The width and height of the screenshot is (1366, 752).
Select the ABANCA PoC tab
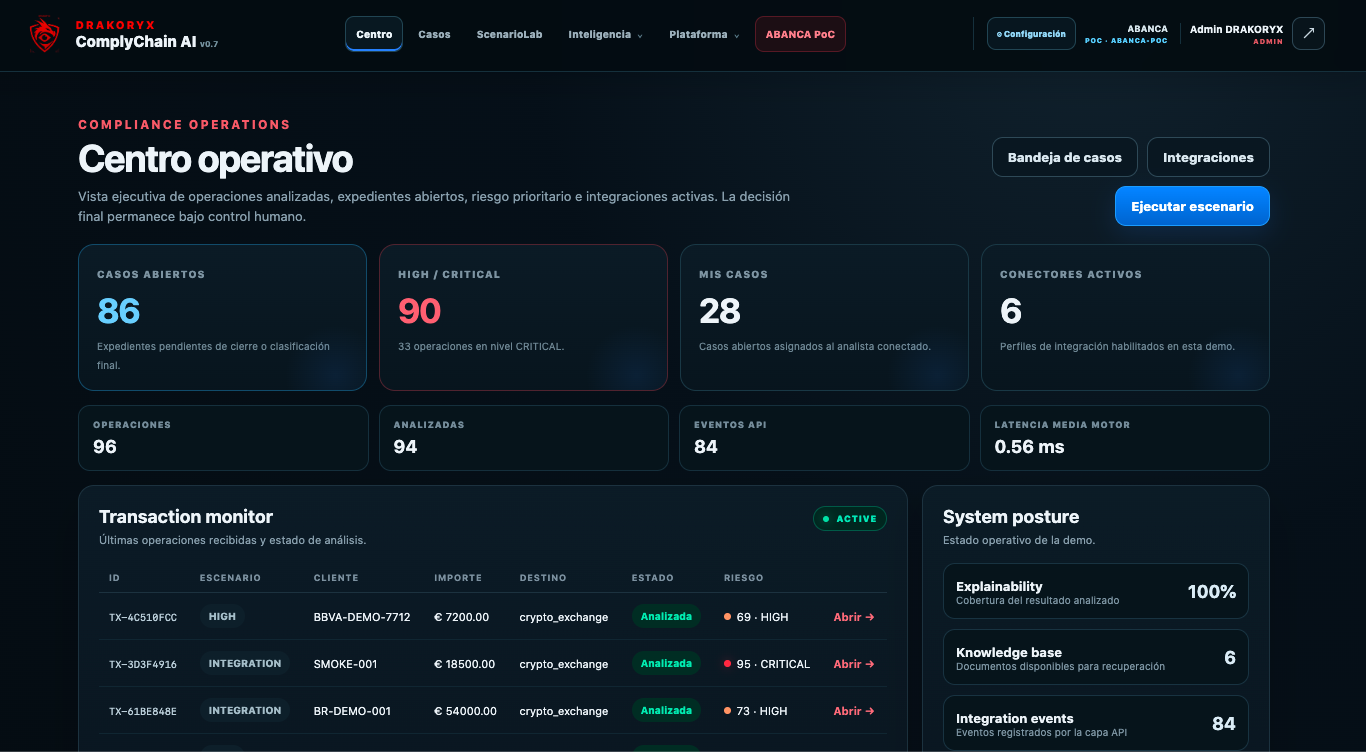click(x=800, y=34)
